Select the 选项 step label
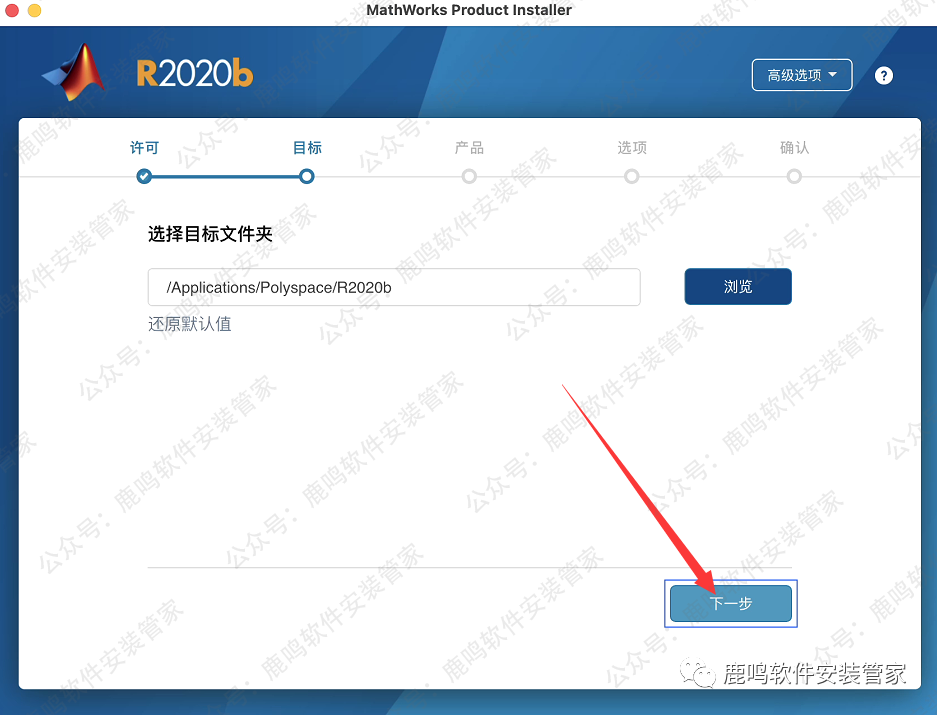937x715 pixels. click(631, 148)
